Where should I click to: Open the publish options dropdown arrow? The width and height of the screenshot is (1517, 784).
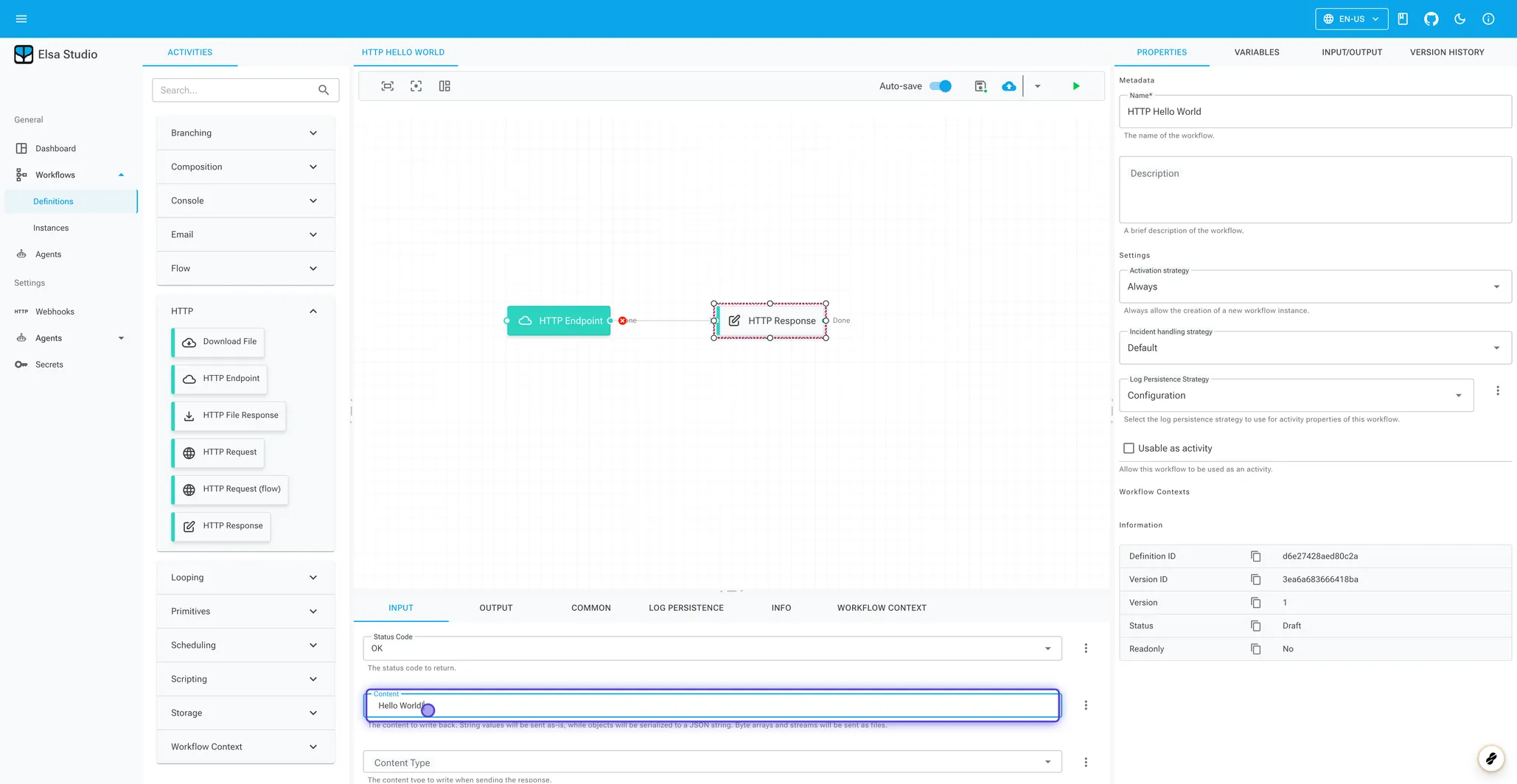[1037, 86]
